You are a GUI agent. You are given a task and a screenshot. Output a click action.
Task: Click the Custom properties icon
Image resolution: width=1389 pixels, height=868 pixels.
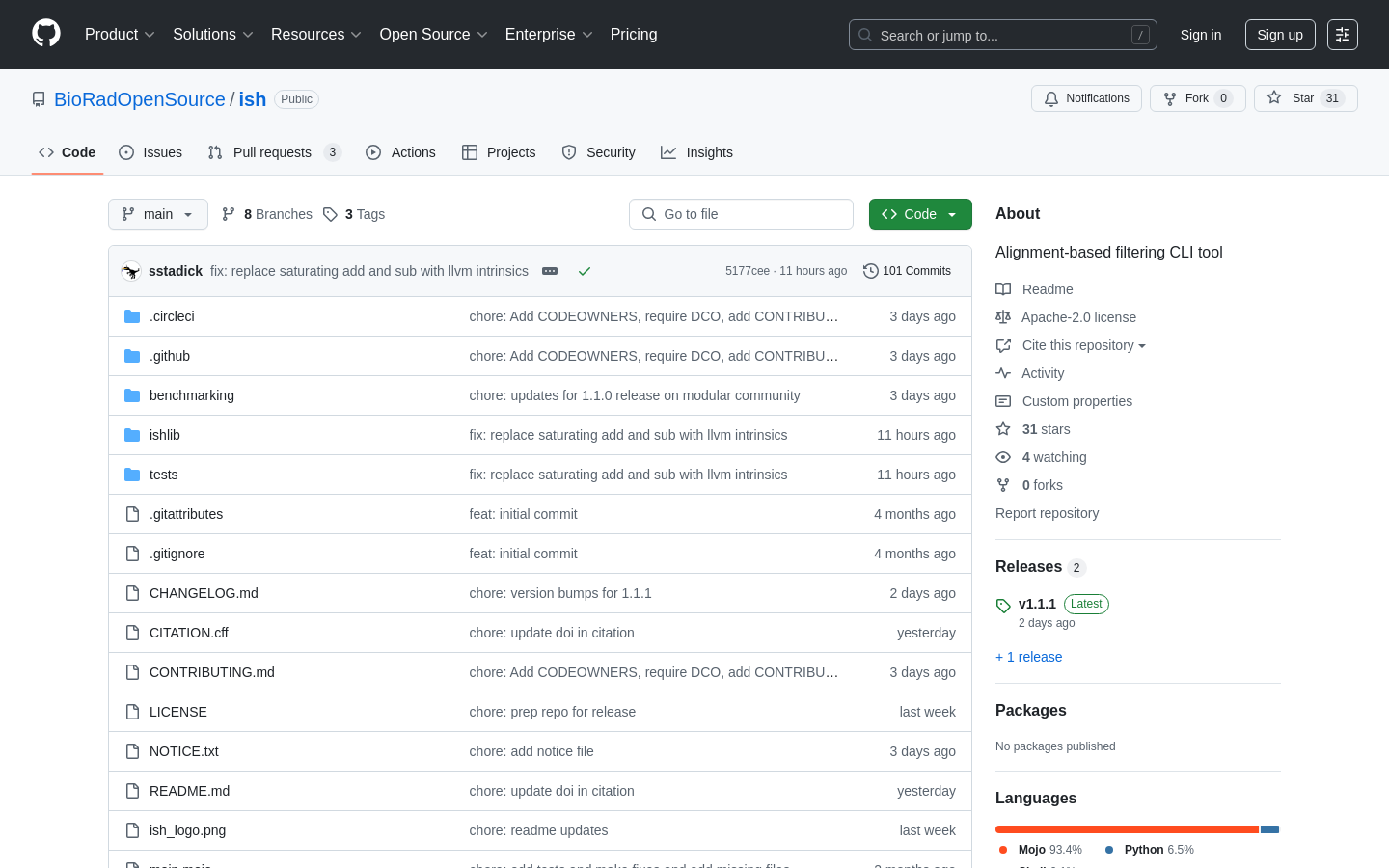tap(1003, 401)
